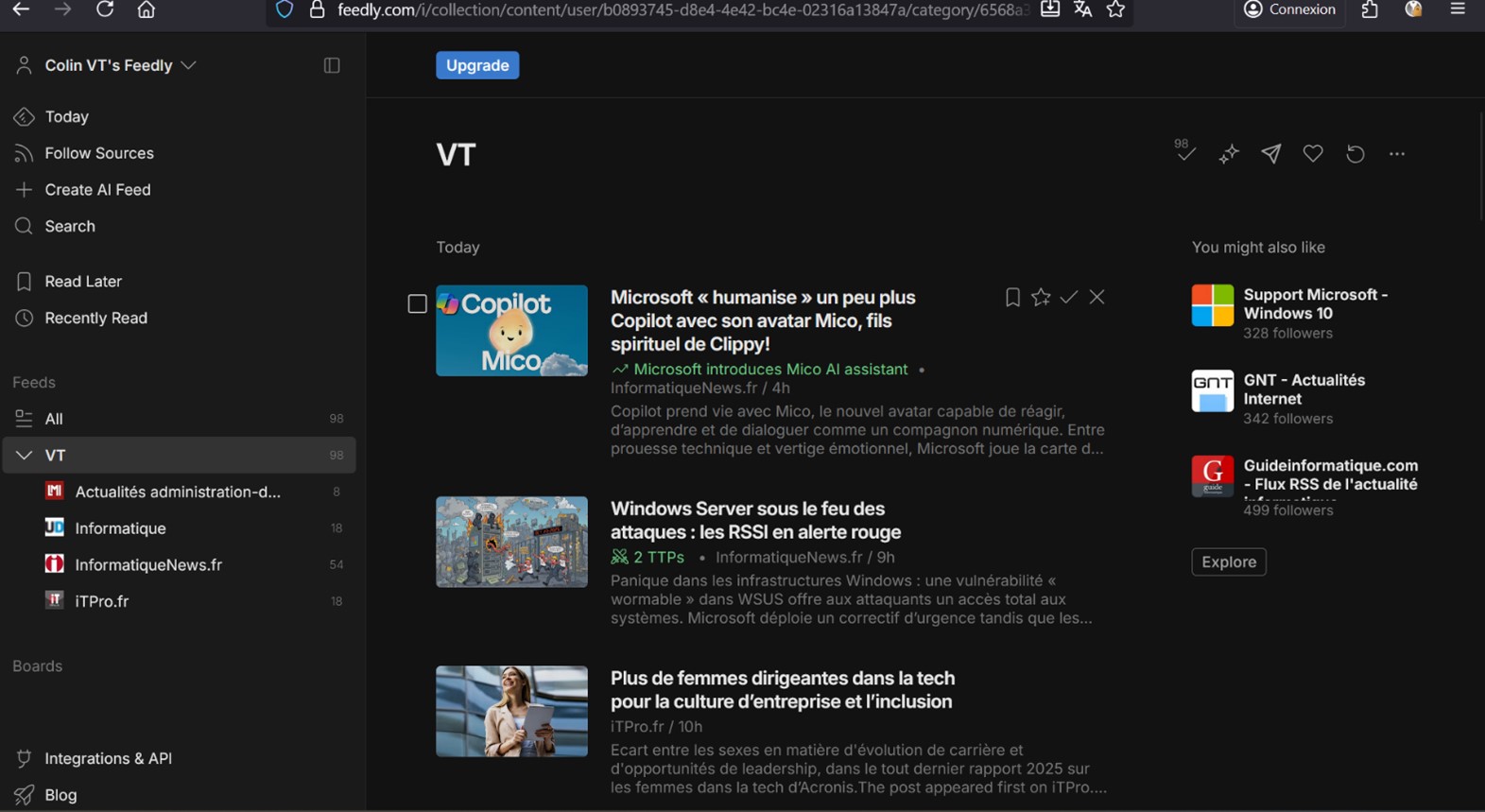Open Follow Sources
Image resolution: width=1485 pixels, height=812 pixels.
(x=98, y=153)
